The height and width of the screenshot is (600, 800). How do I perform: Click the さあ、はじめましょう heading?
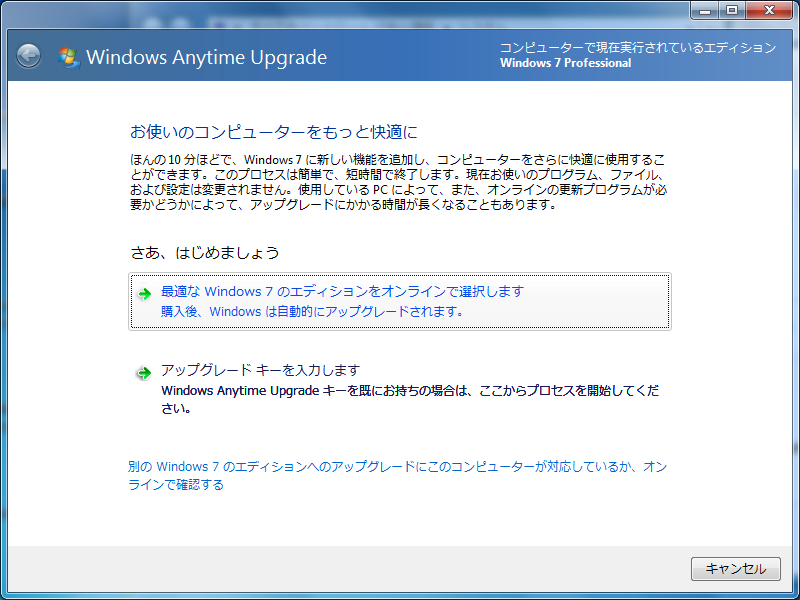[x=204, y=253]
